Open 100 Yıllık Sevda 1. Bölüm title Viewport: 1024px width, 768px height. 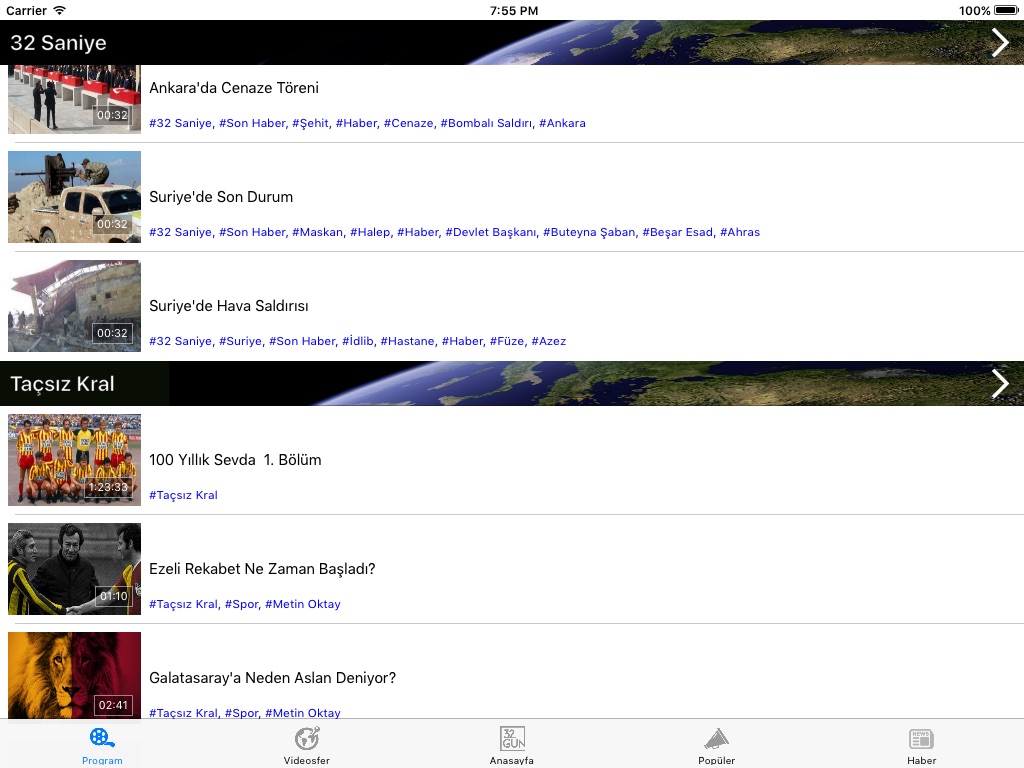point(235,460)
